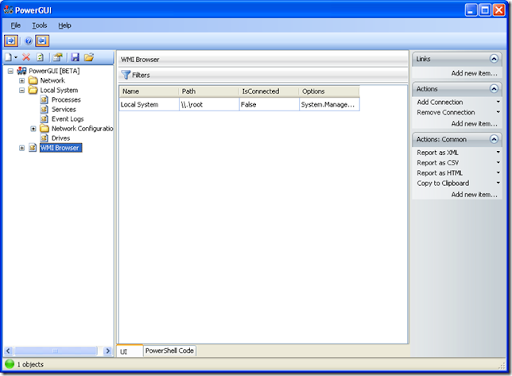Click the blue help question mark icon
The width and height of the screenshot is (512, 376).
click(29, 41)
